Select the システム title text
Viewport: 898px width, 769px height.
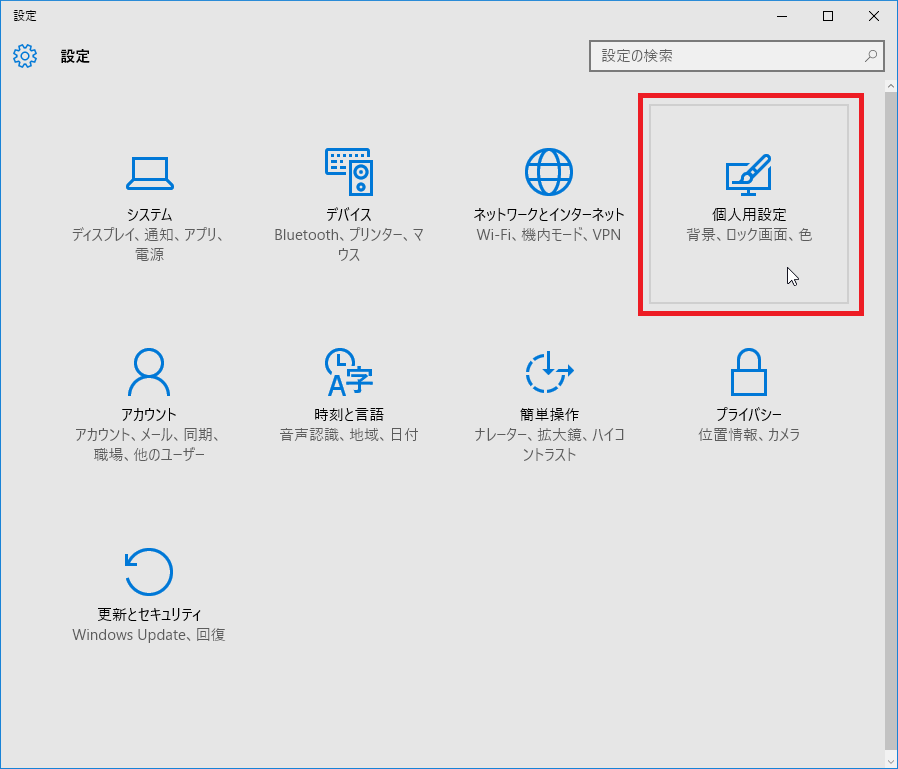point(149,215)
